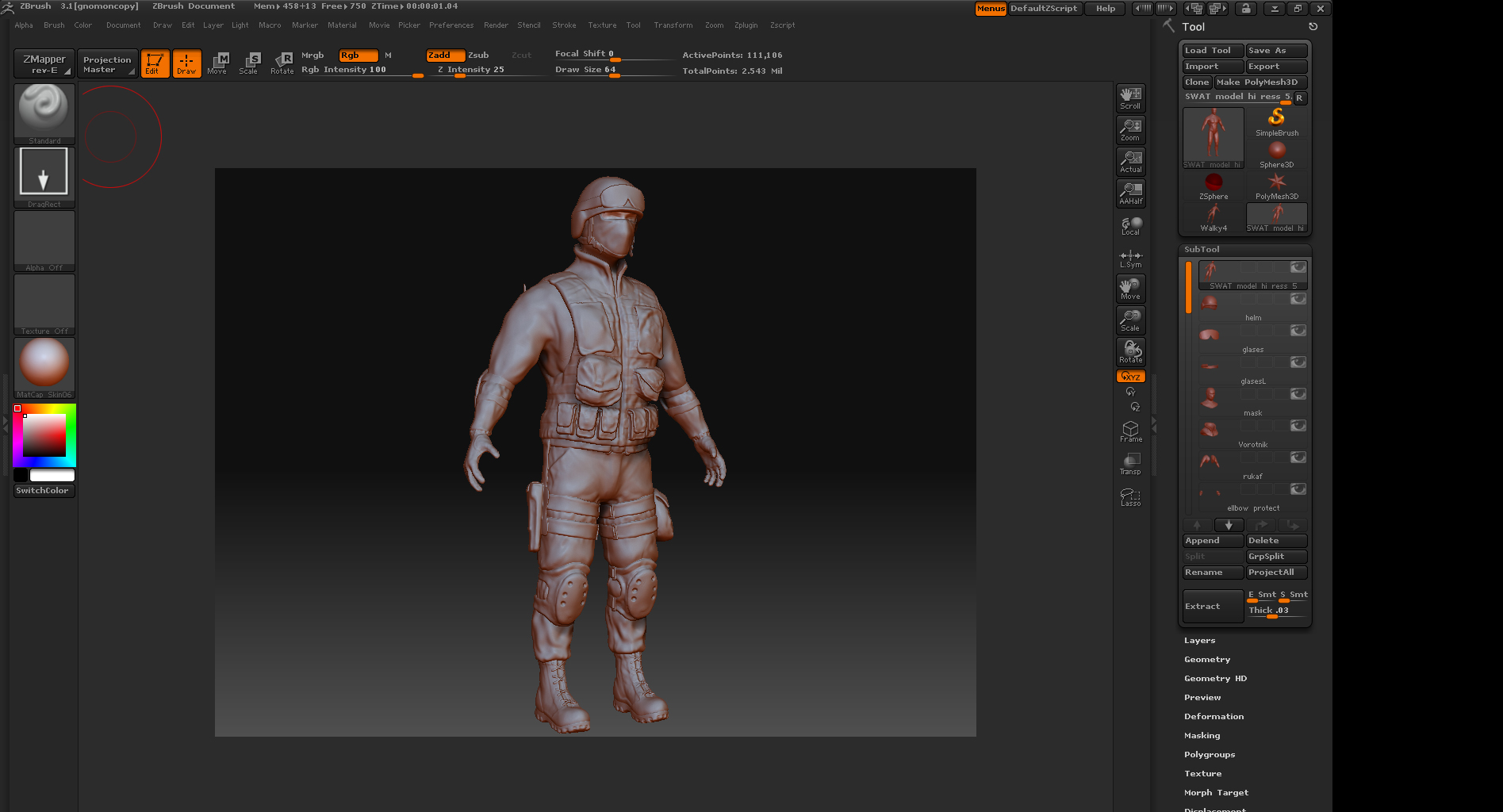The height and width of the screenshot is (812, 1503).
Task: Click the Append subtool button
Action: [x=1212, y=541]
